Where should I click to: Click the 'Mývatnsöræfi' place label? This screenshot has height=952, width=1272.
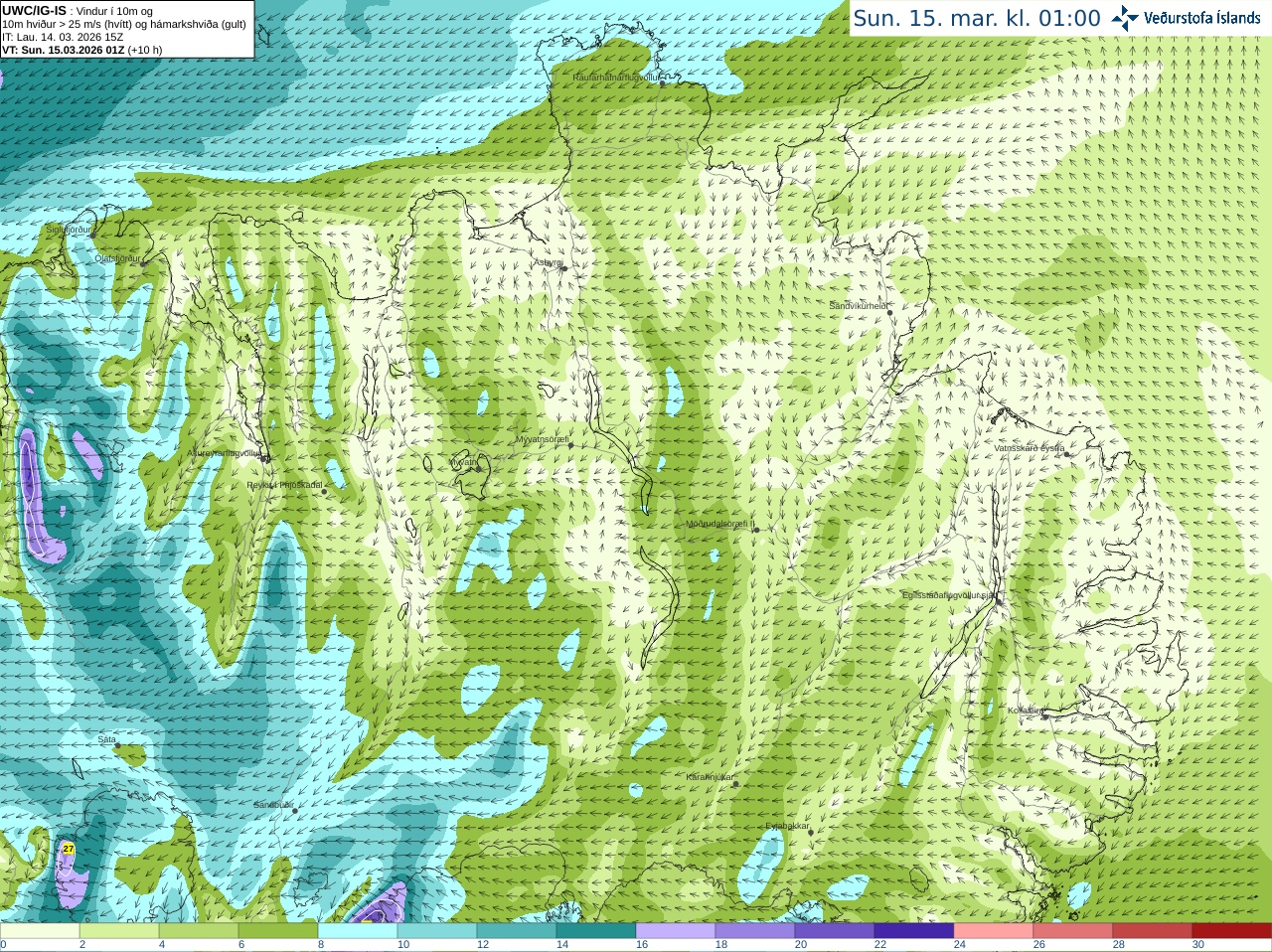[542, 439]
